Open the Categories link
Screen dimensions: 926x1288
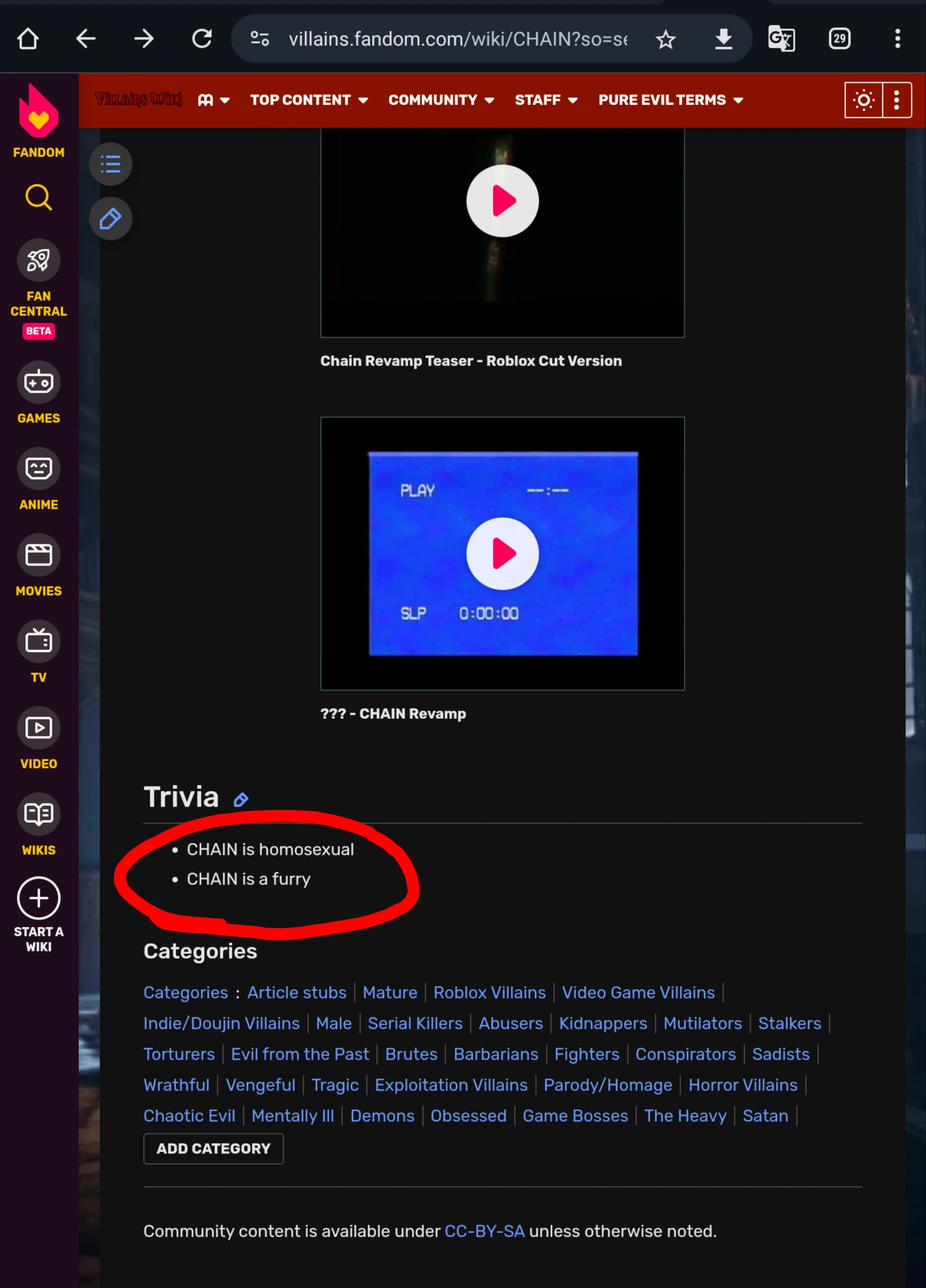[185, 993]
